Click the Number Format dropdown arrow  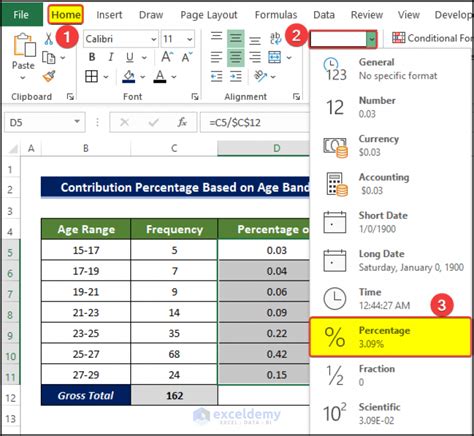click(371, 39)
